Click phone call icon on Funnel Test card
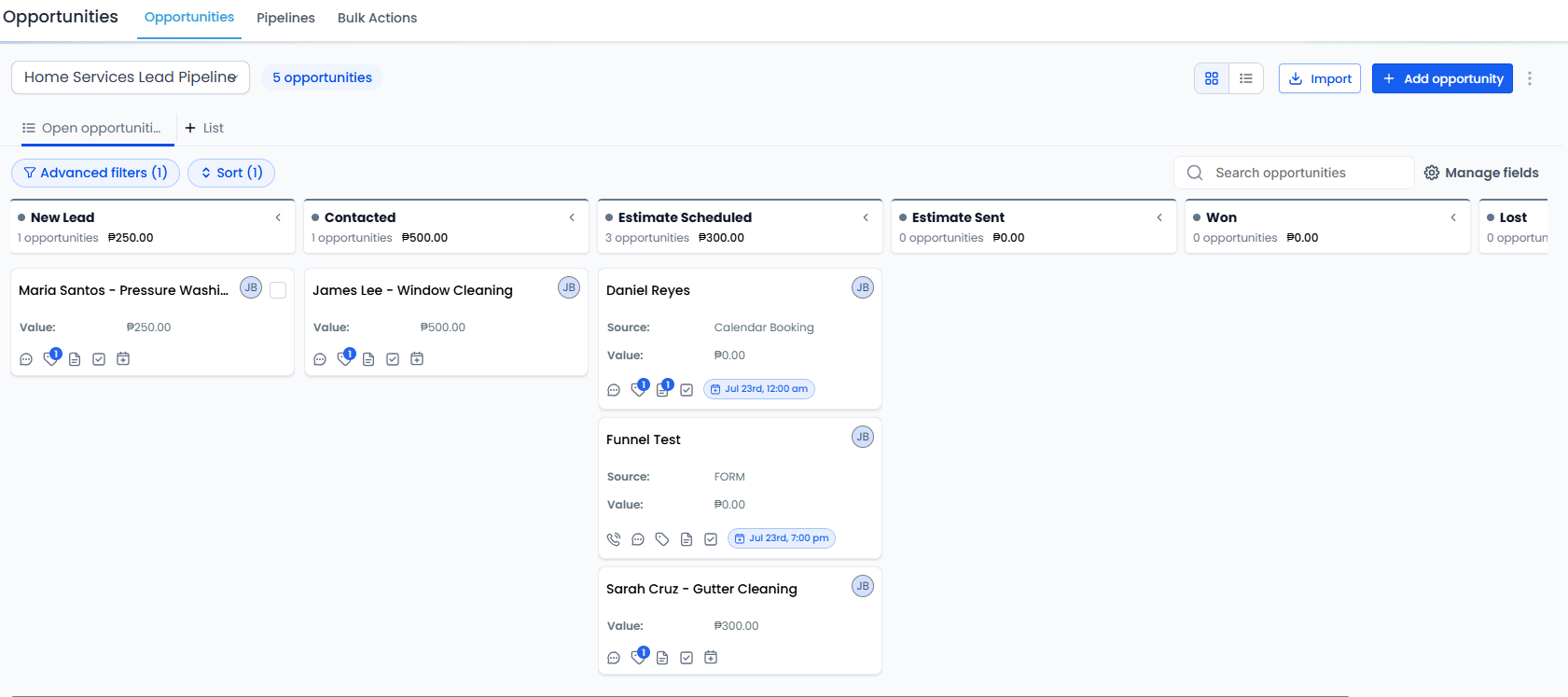 click(614, 539)
